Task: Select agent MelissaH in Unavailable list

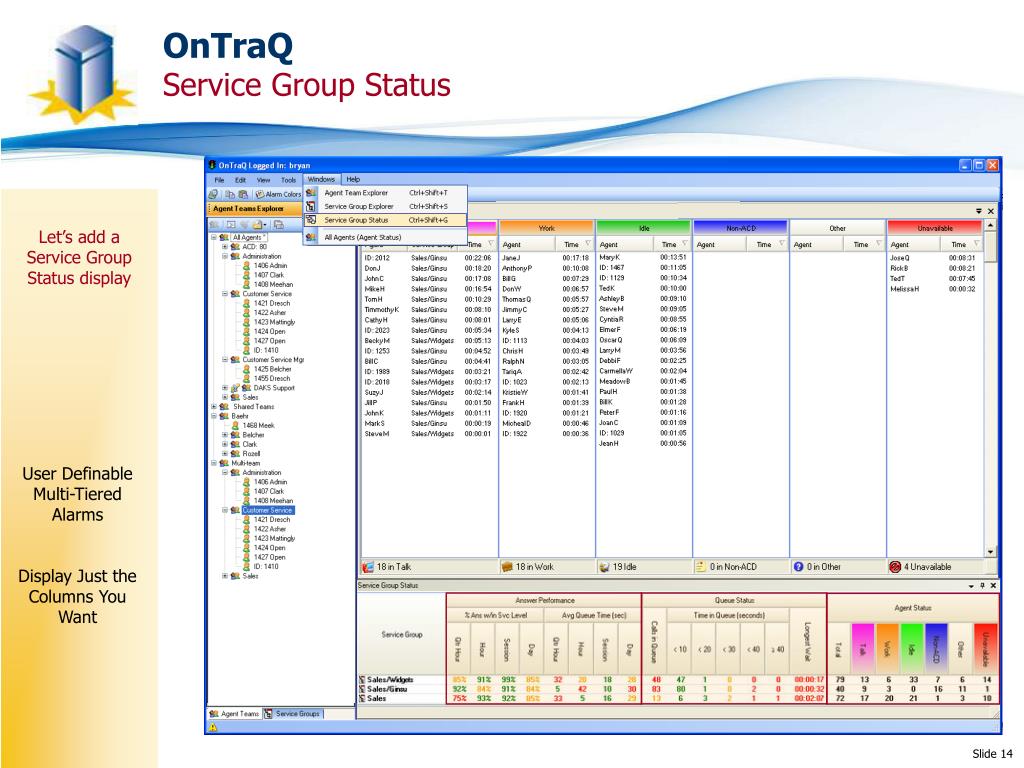Action: coord(904,289)
